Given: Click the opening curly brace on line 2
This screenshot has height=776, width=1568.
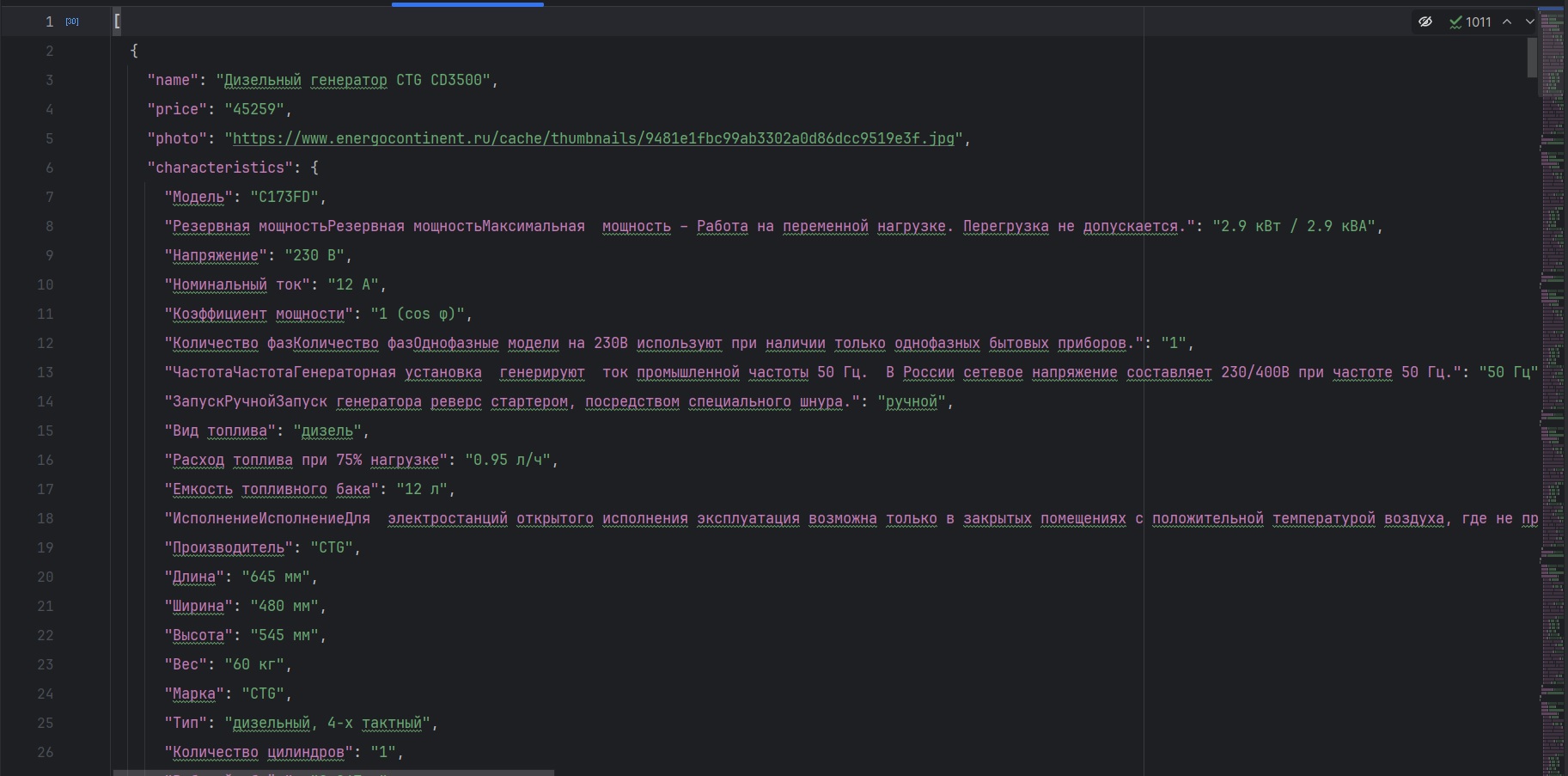Looking at the screenshot, I should (134, 51).
